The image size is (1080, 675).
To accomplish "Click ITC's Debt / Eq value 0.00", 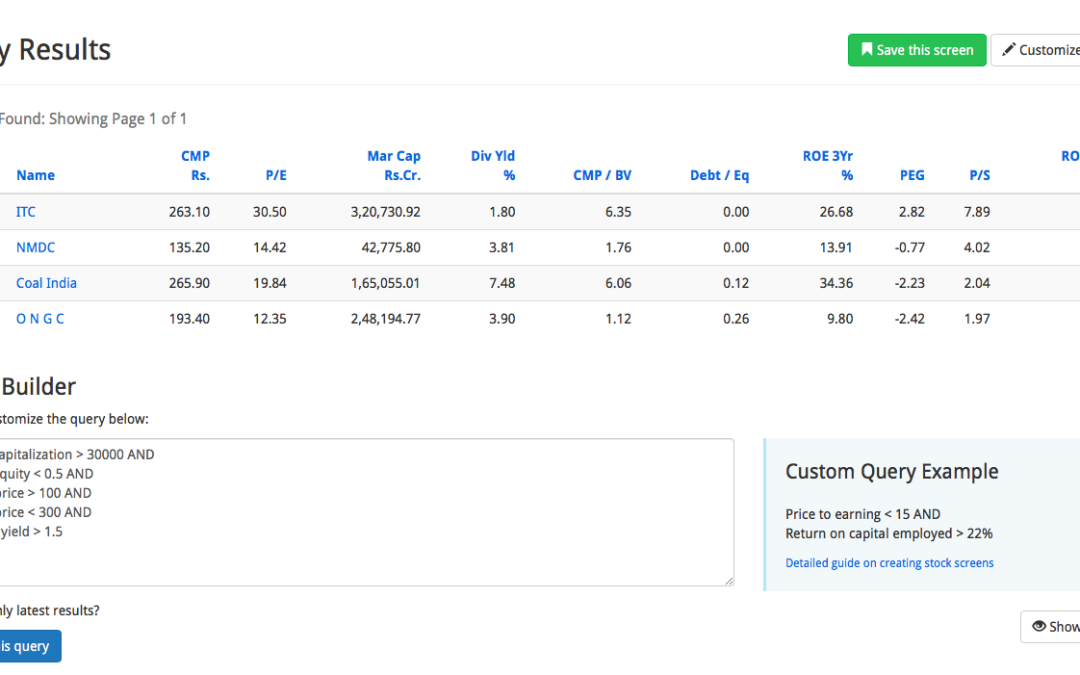I will click(x=736, y=211).
